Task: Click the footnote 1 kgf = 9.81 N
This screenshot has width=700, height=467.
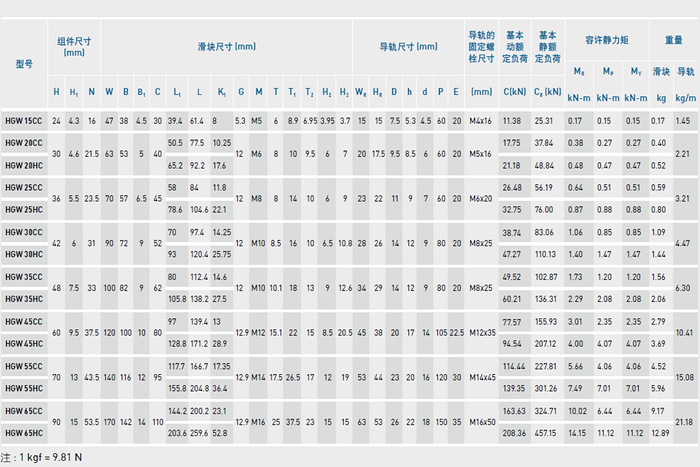Action: [x=49, y=457]
